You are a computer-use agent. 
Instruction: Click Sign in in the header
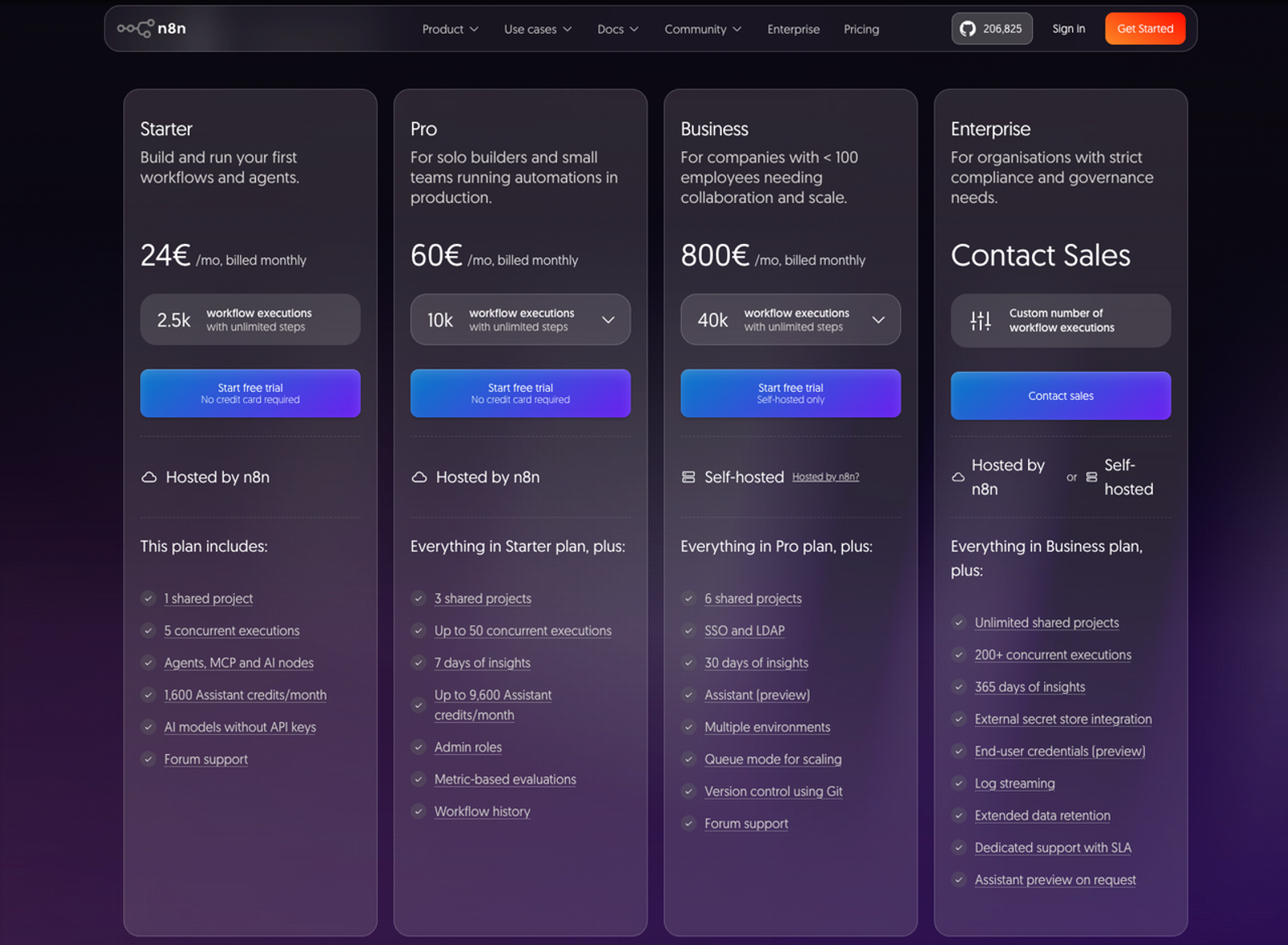(x=1068, y=29)
